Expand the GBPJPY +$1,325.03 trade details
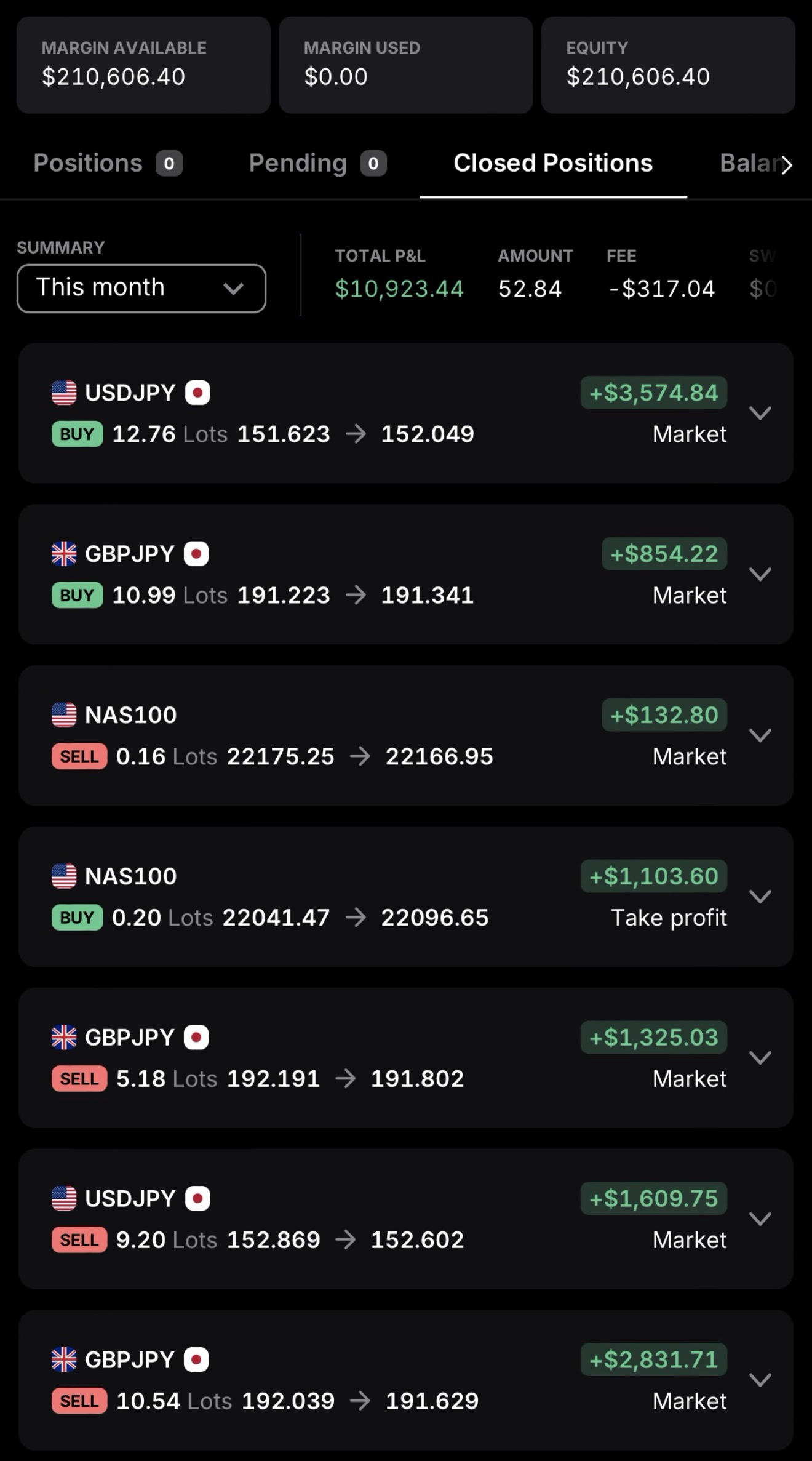812x1461 pixels. (760, 1058)
